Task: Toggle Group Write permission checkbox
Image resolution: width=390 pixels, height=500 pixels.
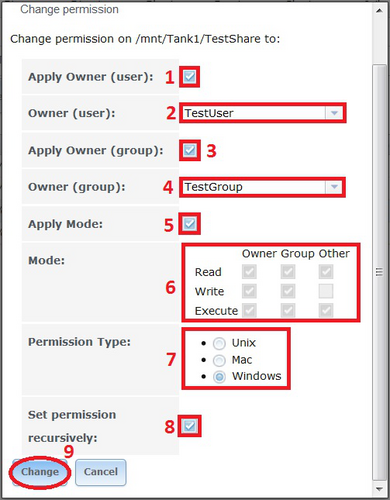Action: coord(288,291)
